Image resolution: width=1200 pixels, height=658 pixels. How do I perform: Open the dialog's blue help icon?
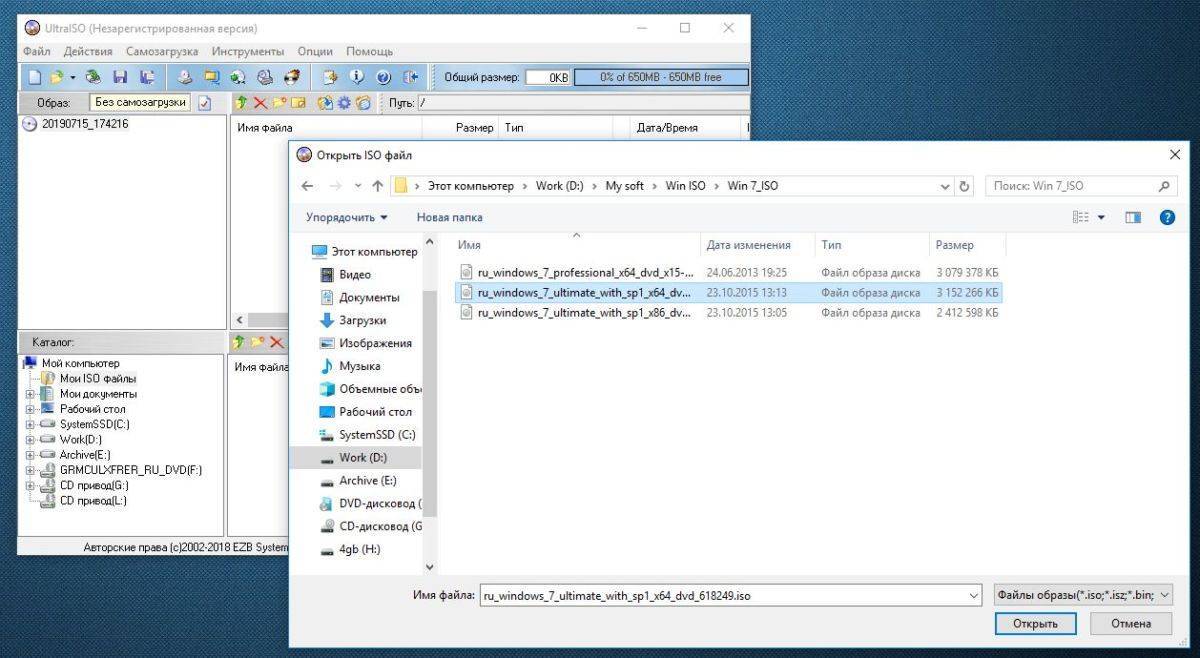pos(1166,217)
